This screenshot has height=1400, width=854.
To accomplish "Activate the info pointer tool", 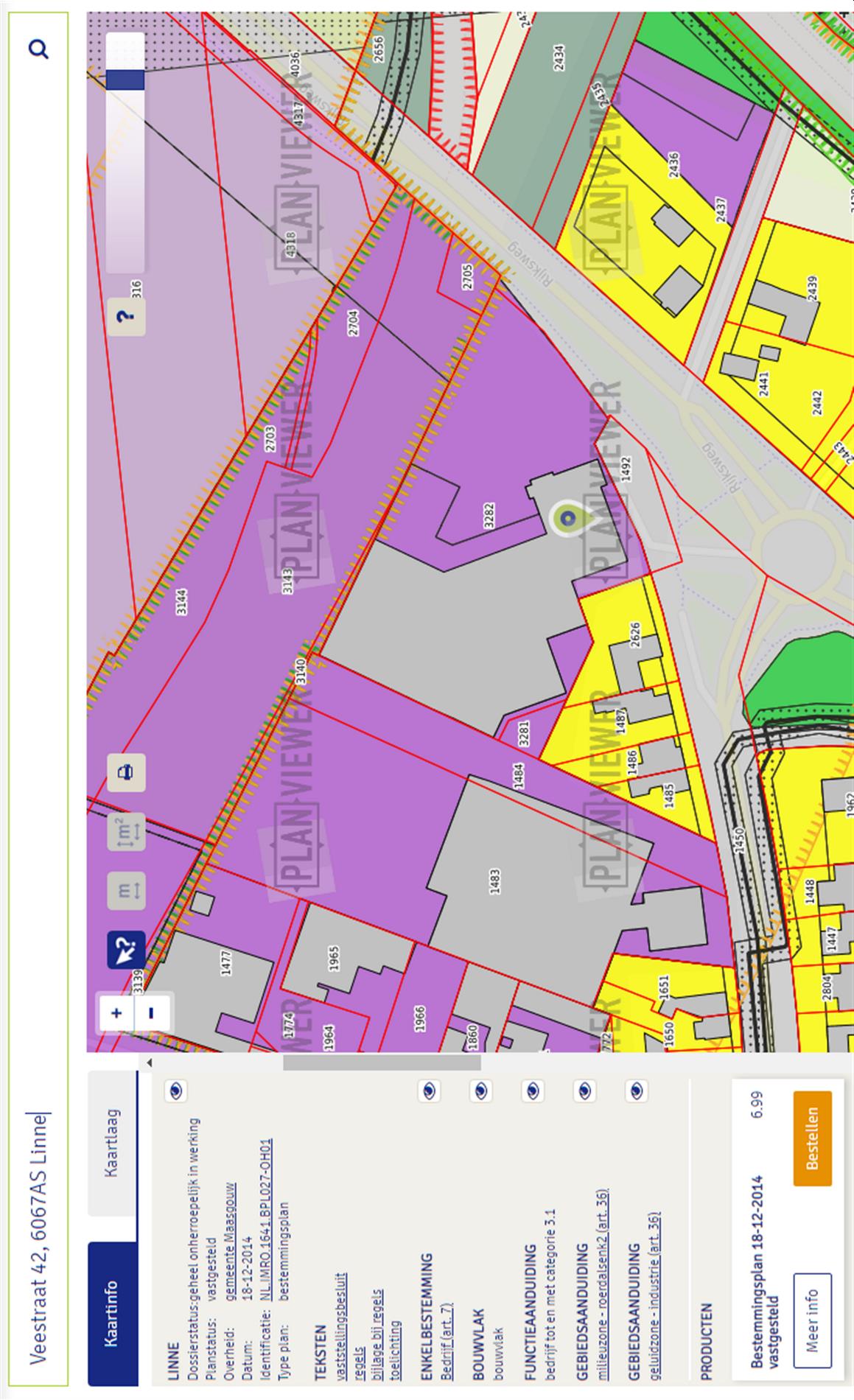I will pyautogui.click(x=126, y=950).
